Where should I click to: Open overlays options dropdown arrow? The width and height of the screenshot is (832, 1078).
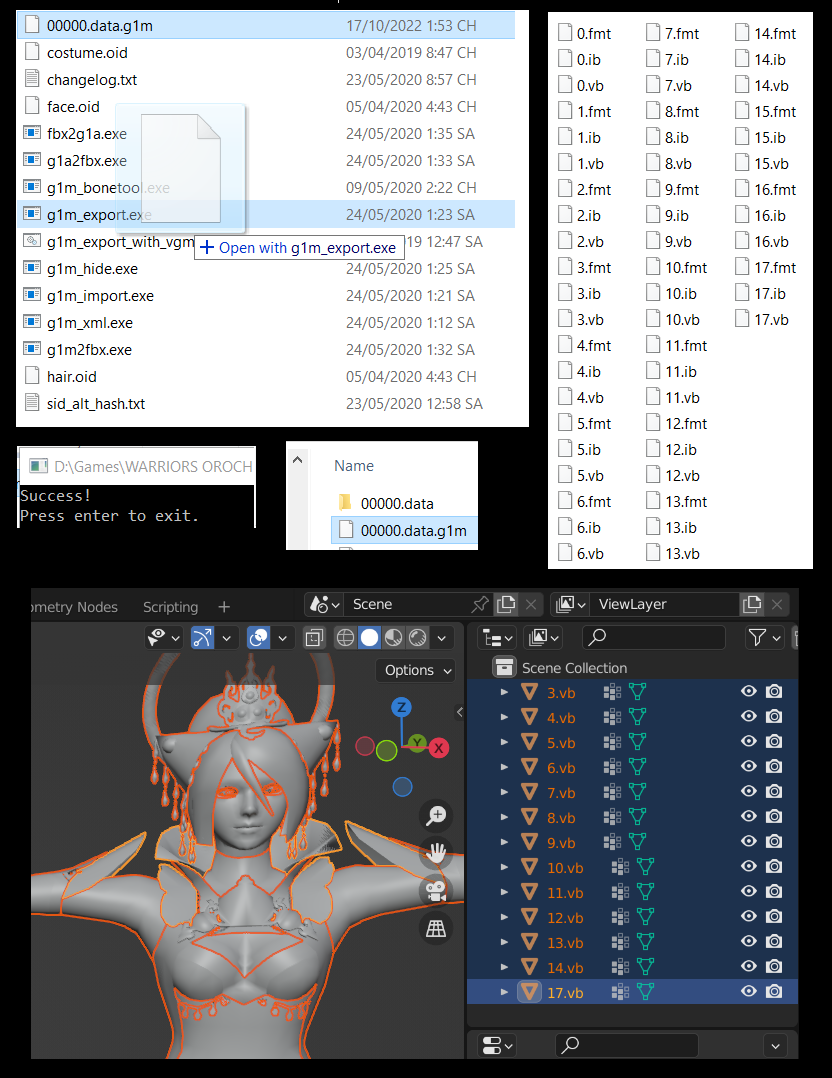click(x=283, y=638)
